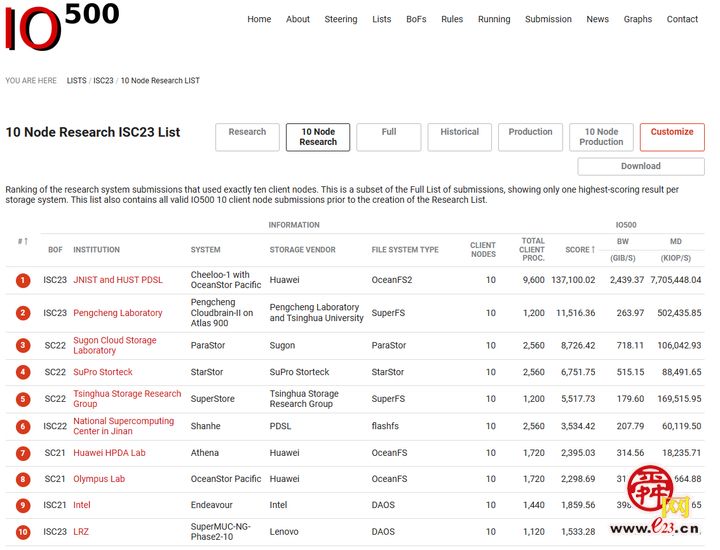Click the rank 5 red badge
The width and height of the screenshot is (720, 550).
22,399
